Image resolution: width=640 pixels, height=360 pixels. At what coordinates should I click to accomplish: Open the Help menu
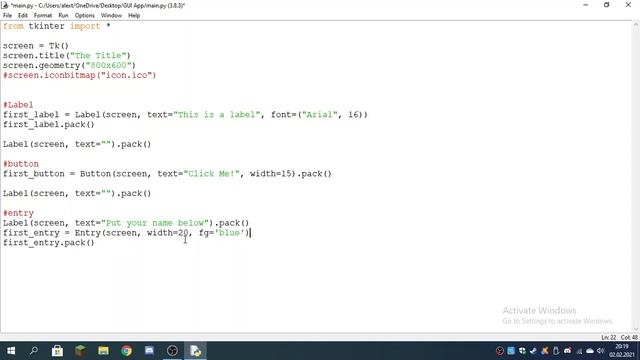[x=134, y=16]
